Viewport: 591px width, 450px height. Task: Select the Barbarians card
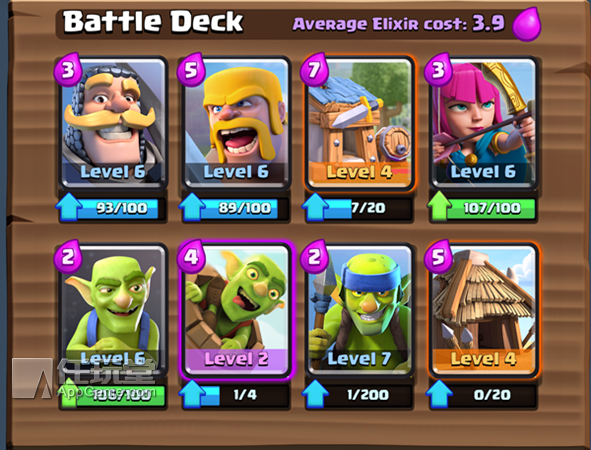point(236,122)
